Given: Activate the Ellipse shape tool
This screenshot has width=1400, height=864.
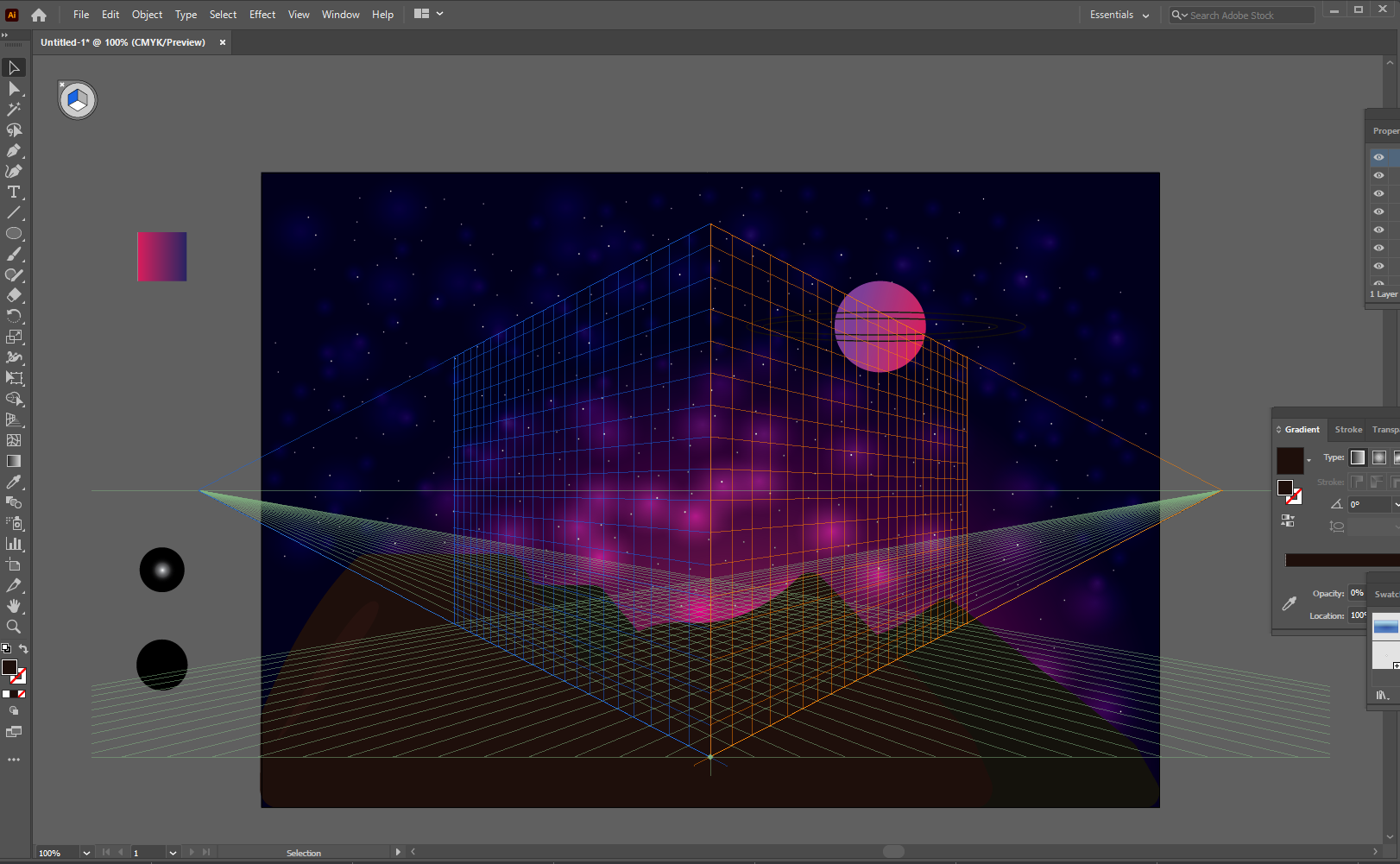Looking at the screenshot, I should click(14, 233).
